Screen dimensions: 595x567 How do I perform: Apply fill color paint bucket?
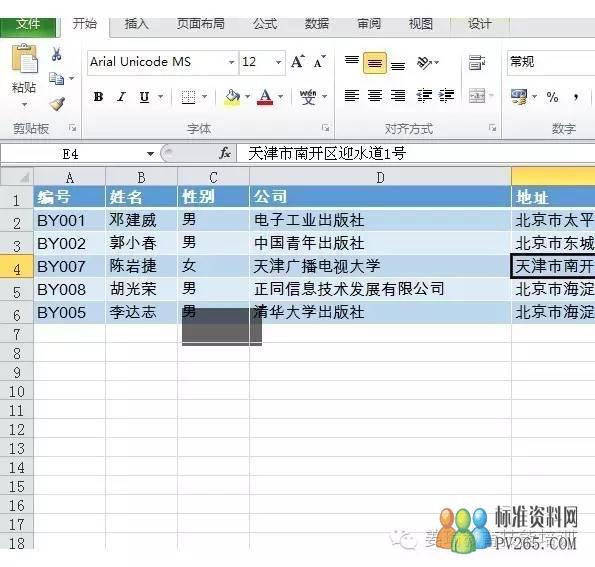232,97
